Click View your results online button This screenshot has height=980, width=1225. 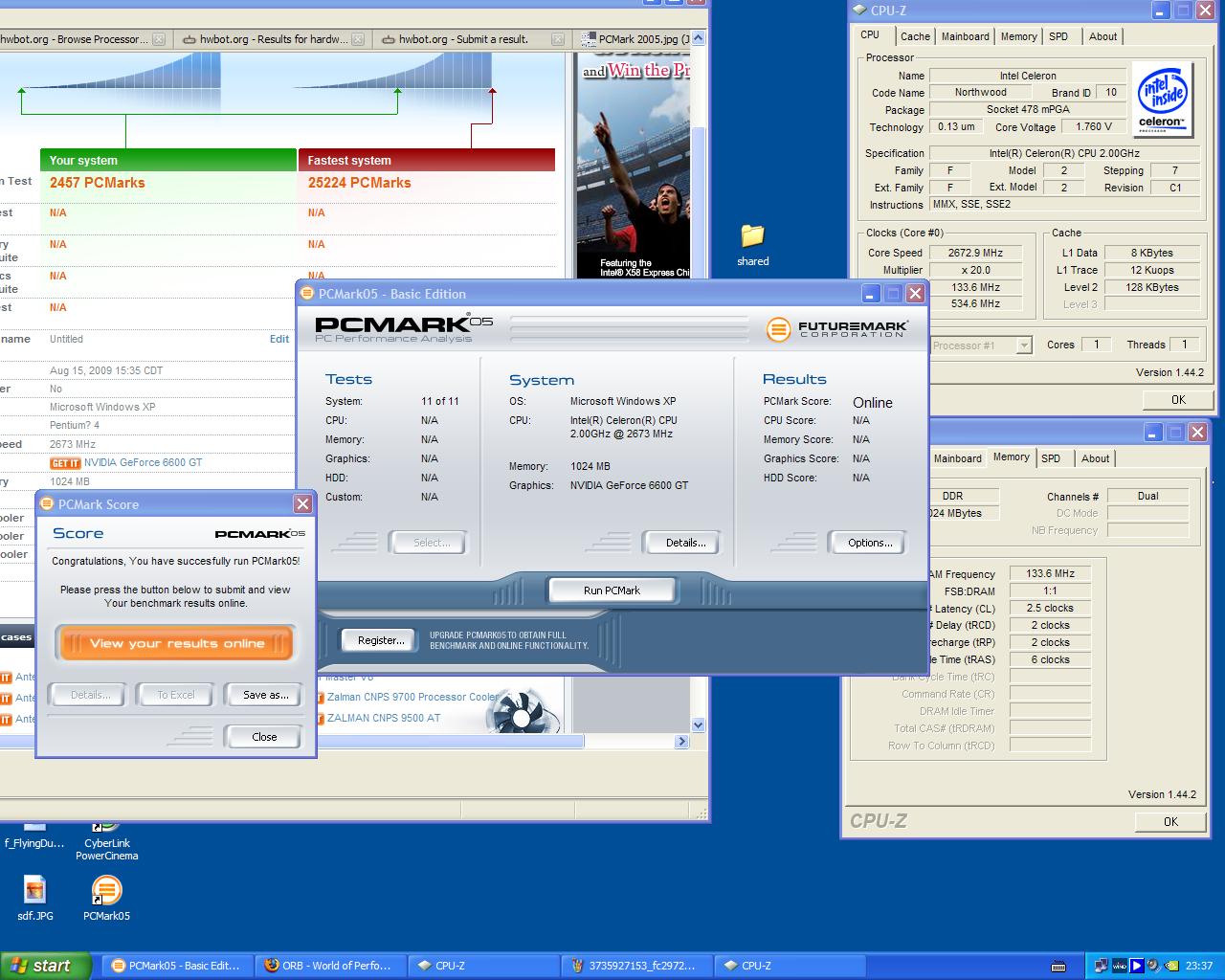coord(176,643)
